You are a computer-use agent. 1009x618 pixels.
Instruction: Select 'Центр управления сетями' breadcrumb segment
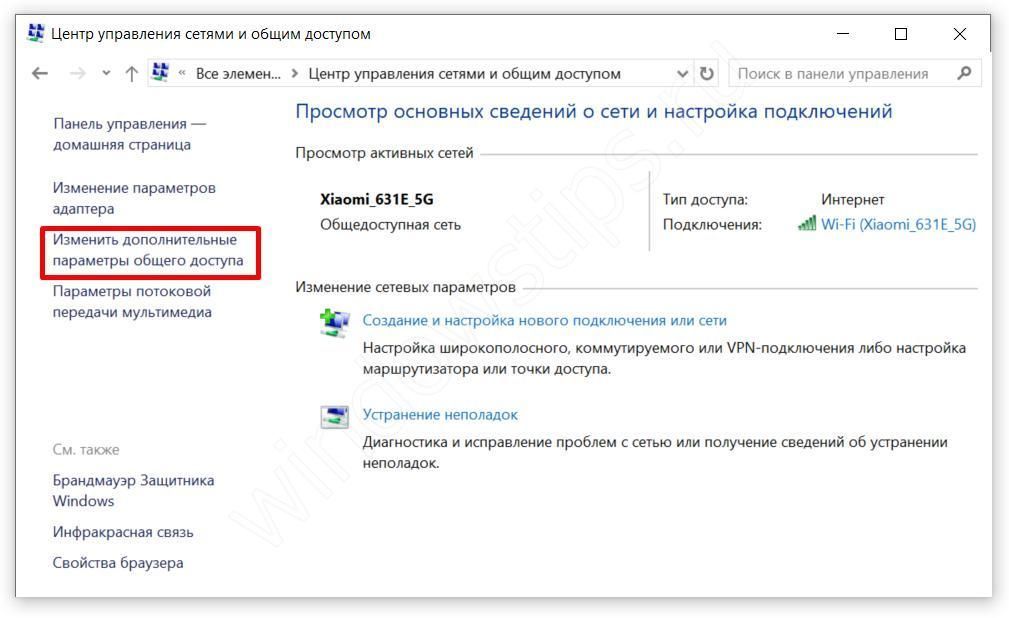464,74
